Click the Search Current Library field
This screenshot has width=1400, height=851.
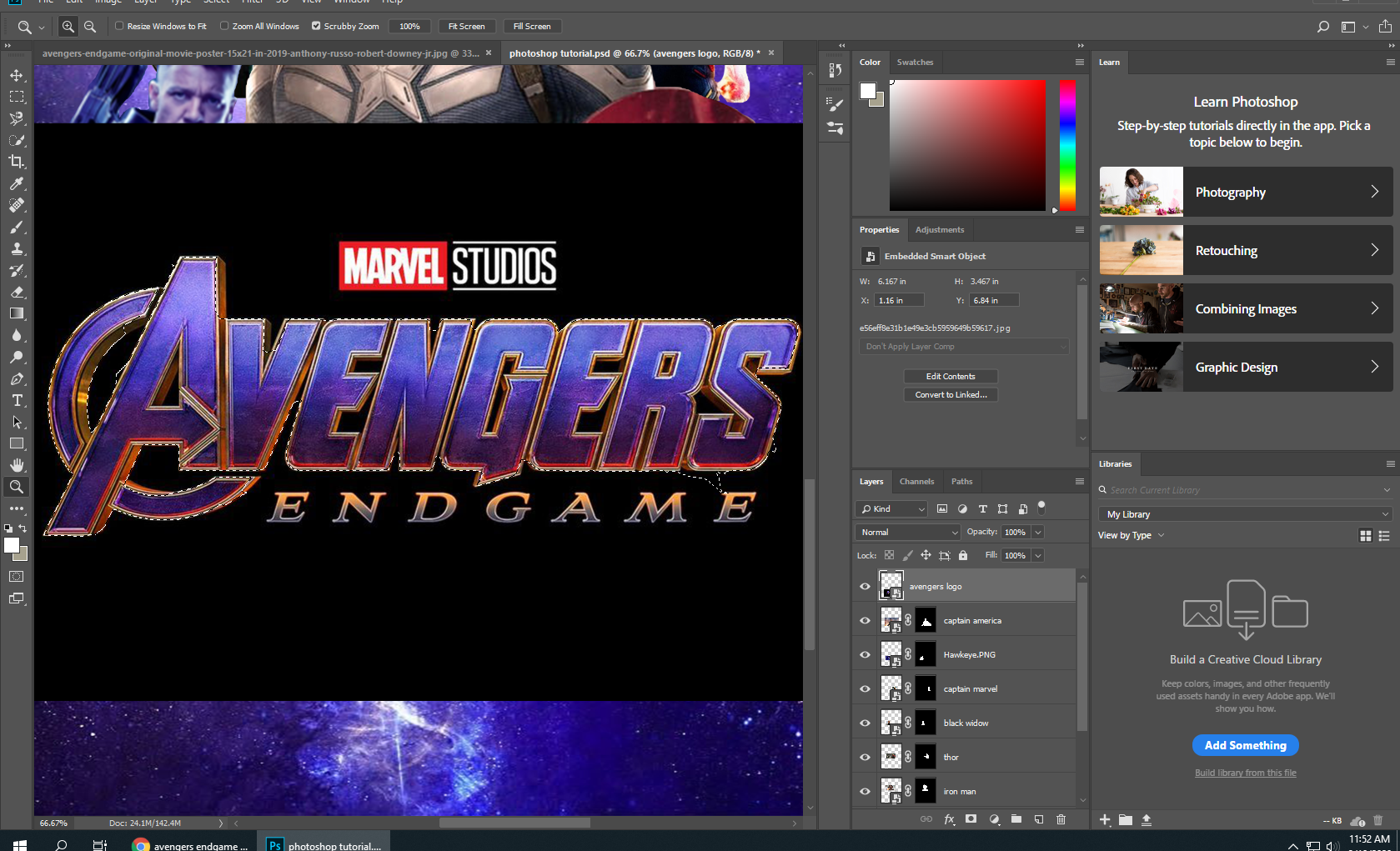click(x=1246, y=490)
